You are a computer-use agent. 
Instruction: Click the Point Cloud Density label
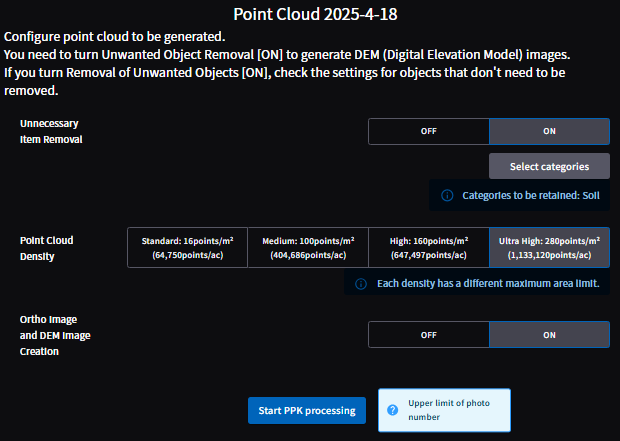click(47, 248)
